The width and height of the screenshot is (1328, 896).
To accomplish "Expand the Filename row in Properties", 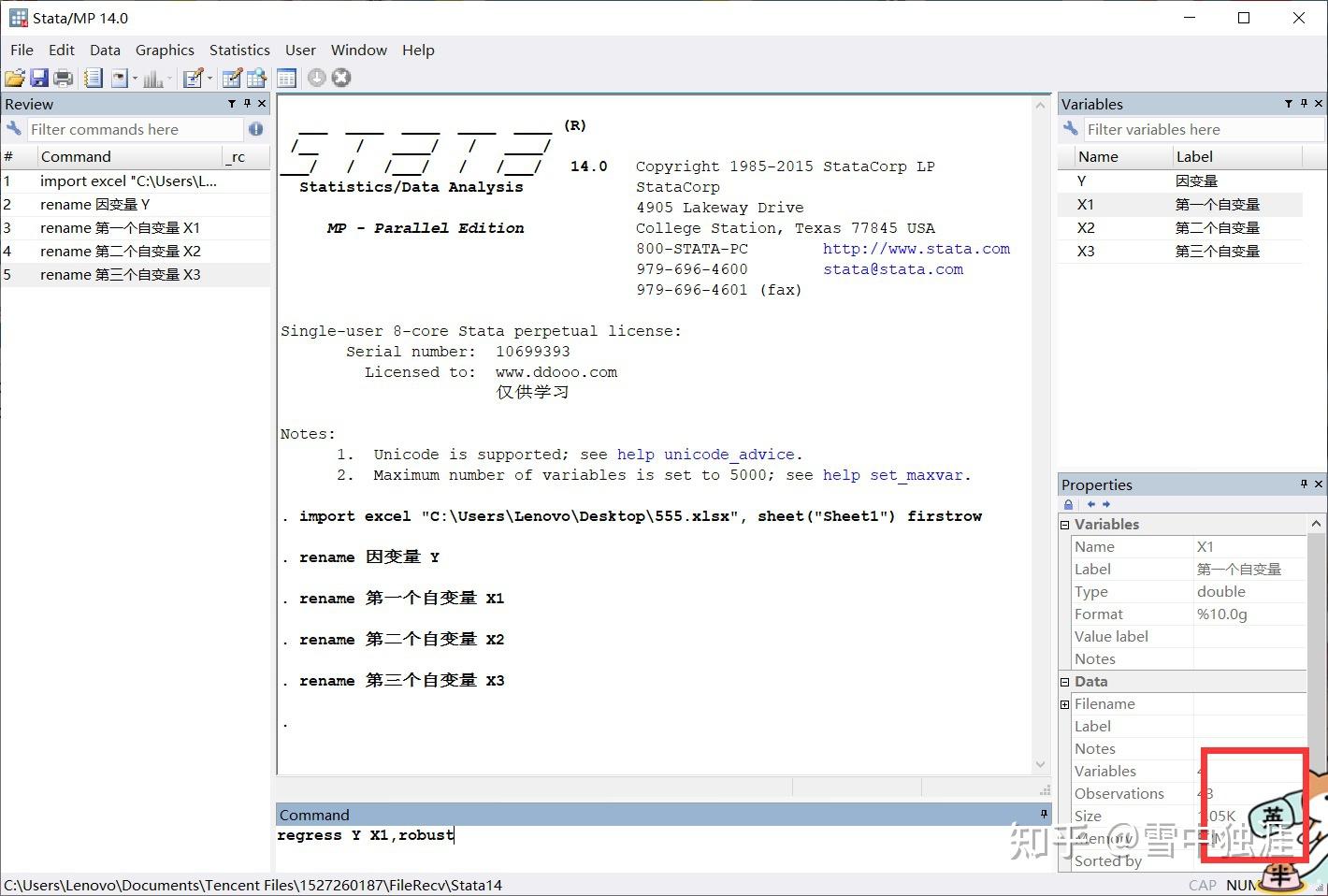I will click(1064, 704).
